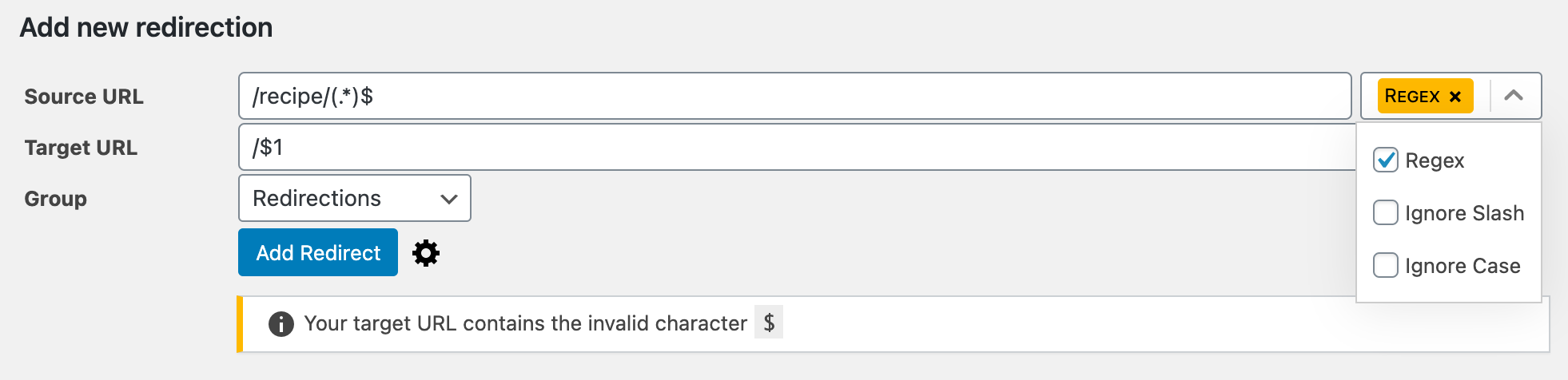Image resolution: width=1568 pixels, height=380 pixels.
Task: Select the Ignore Slash option text
Action: click(1465, 213)
